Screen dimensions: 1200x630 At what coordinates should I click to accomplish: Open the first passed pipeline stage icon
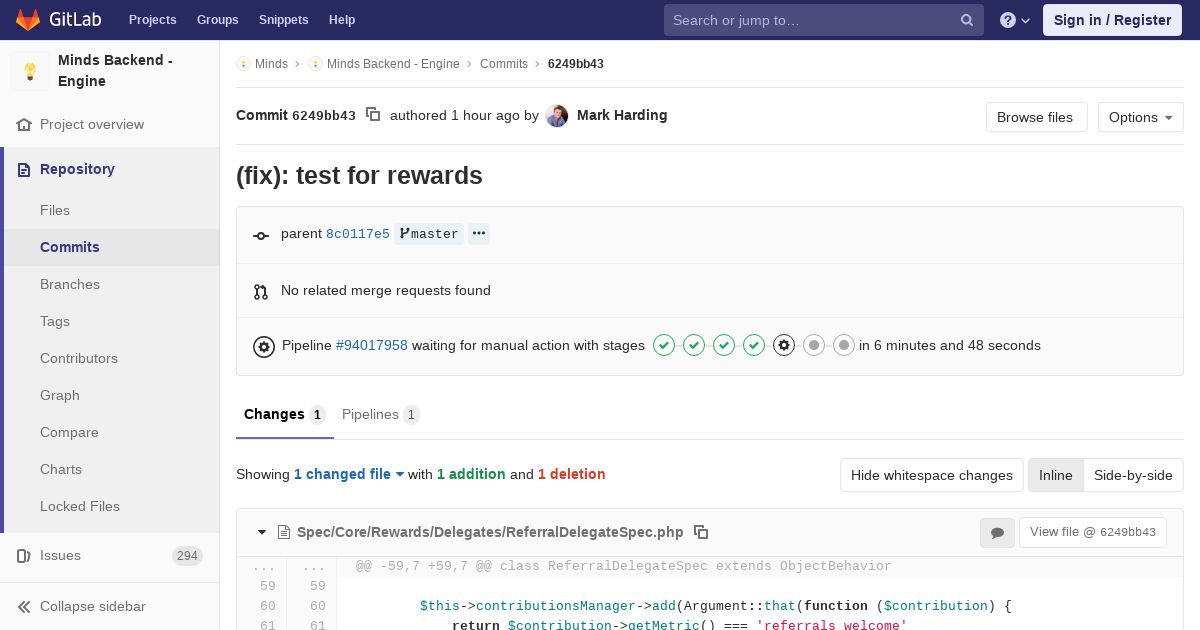click(x=664, y=345)
